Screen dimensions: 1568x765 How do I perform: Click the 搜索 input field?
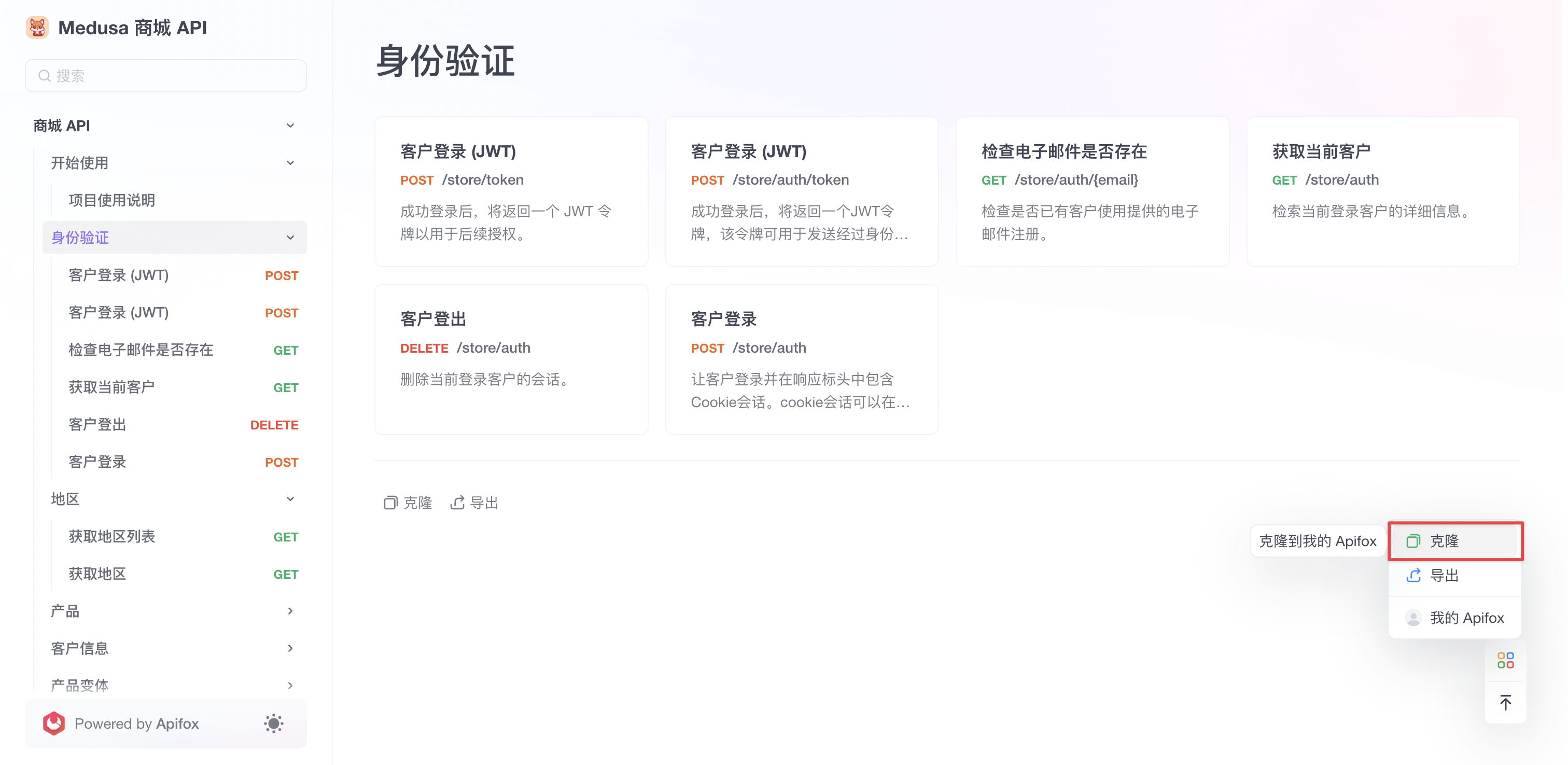165,75
